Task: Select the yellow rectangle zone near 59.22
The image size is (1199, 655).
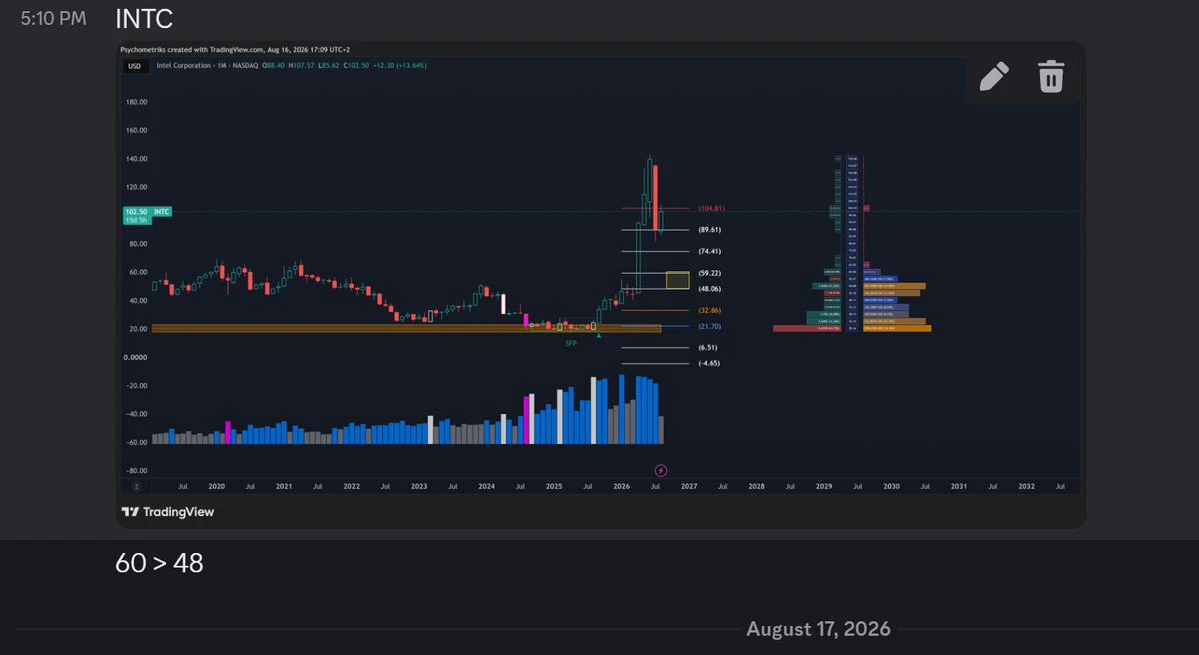Action: tap(677, 280)
